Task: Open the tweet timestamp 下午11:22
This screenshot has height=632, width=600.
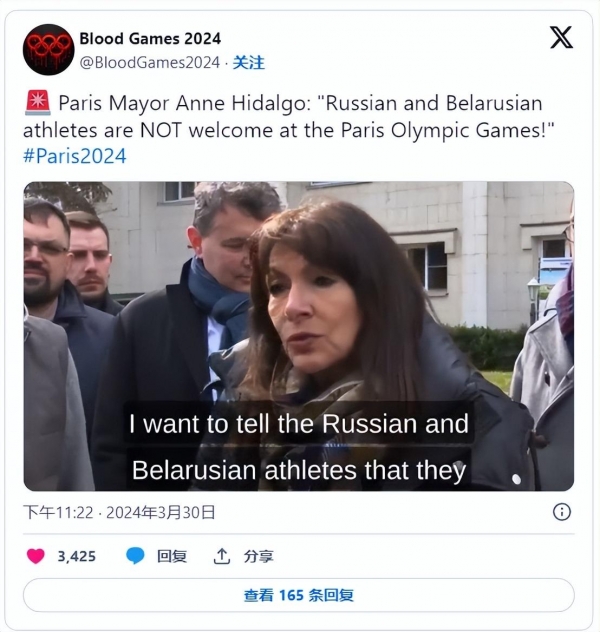Action: (58, 512)
